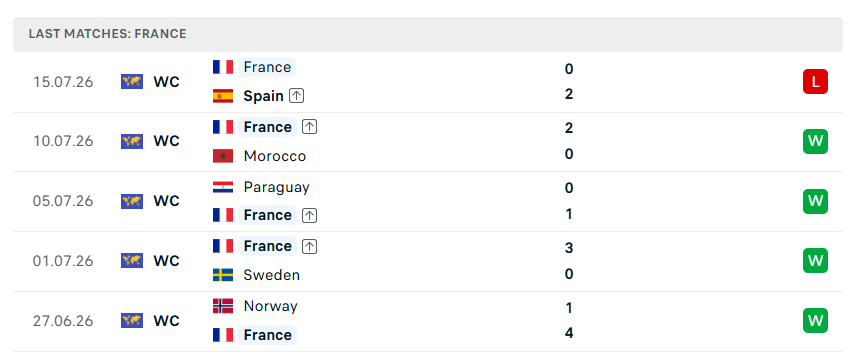Viewport: 856px width, 362px height.
Task: Click the advancing arrow beside France versus Morocco
Action: coord(310,127)
